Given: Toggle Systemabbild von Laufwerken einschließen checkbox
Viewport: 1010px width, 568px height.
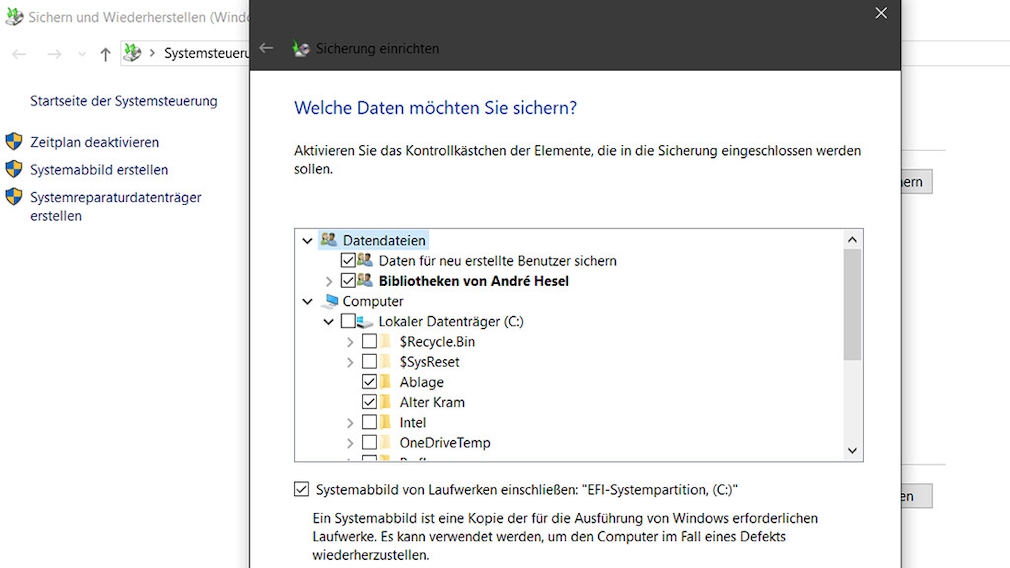Looking at the screenshot, I should point(302,490).
